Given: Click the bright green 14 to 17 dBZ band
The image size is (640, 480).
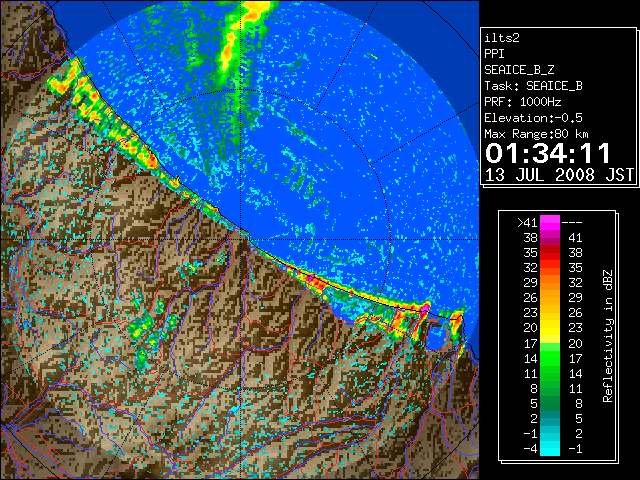Looking at the screenshot, I should coord(550,358).
